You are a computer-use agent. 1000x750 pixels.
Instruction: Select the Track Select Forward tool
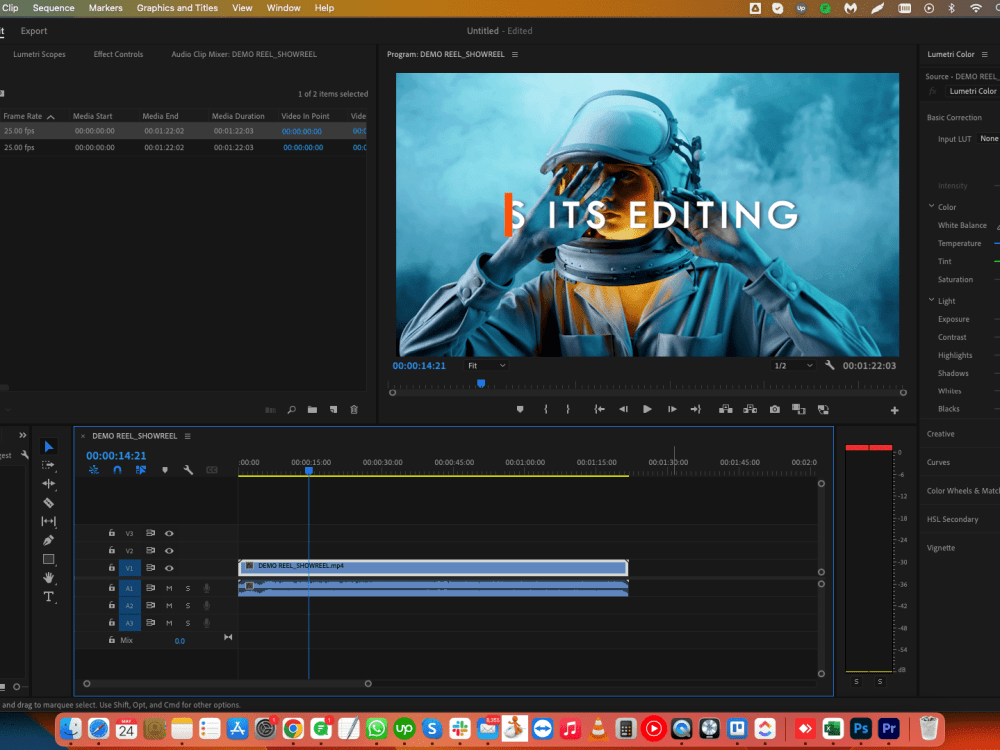coord(48,465)
